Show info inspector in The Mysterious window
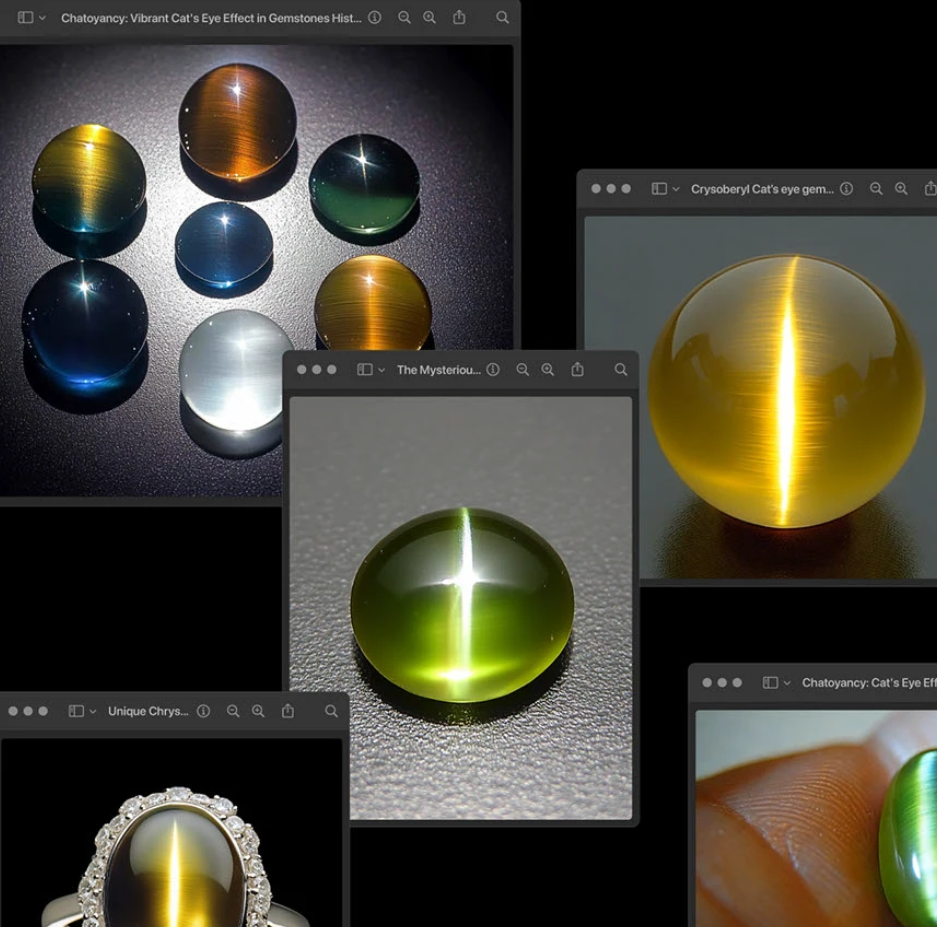Image resolution: width=937 pixels, height=927 pixels. [493, 369]
